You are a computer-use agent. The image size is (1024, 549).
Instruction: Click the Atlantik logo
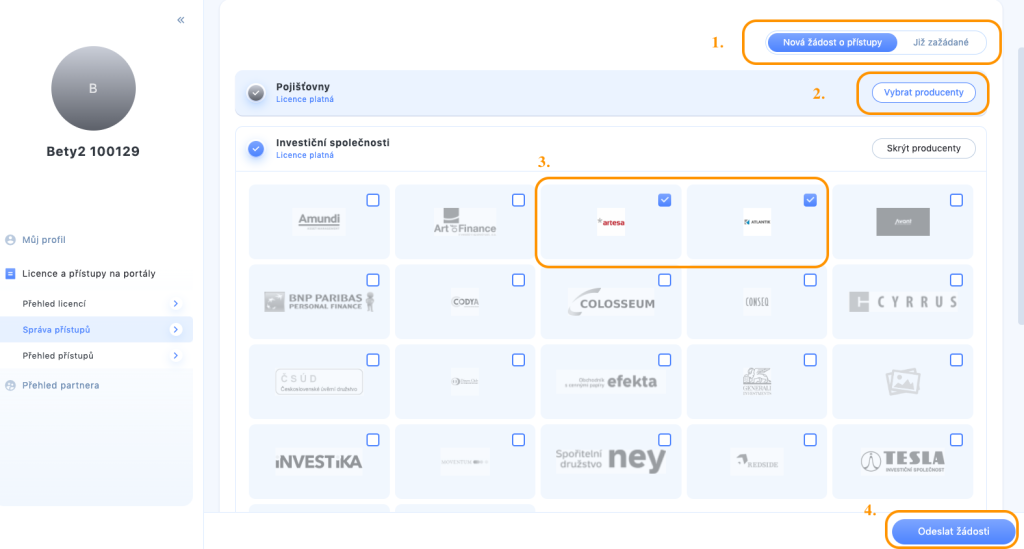click(x=757, y=222)
